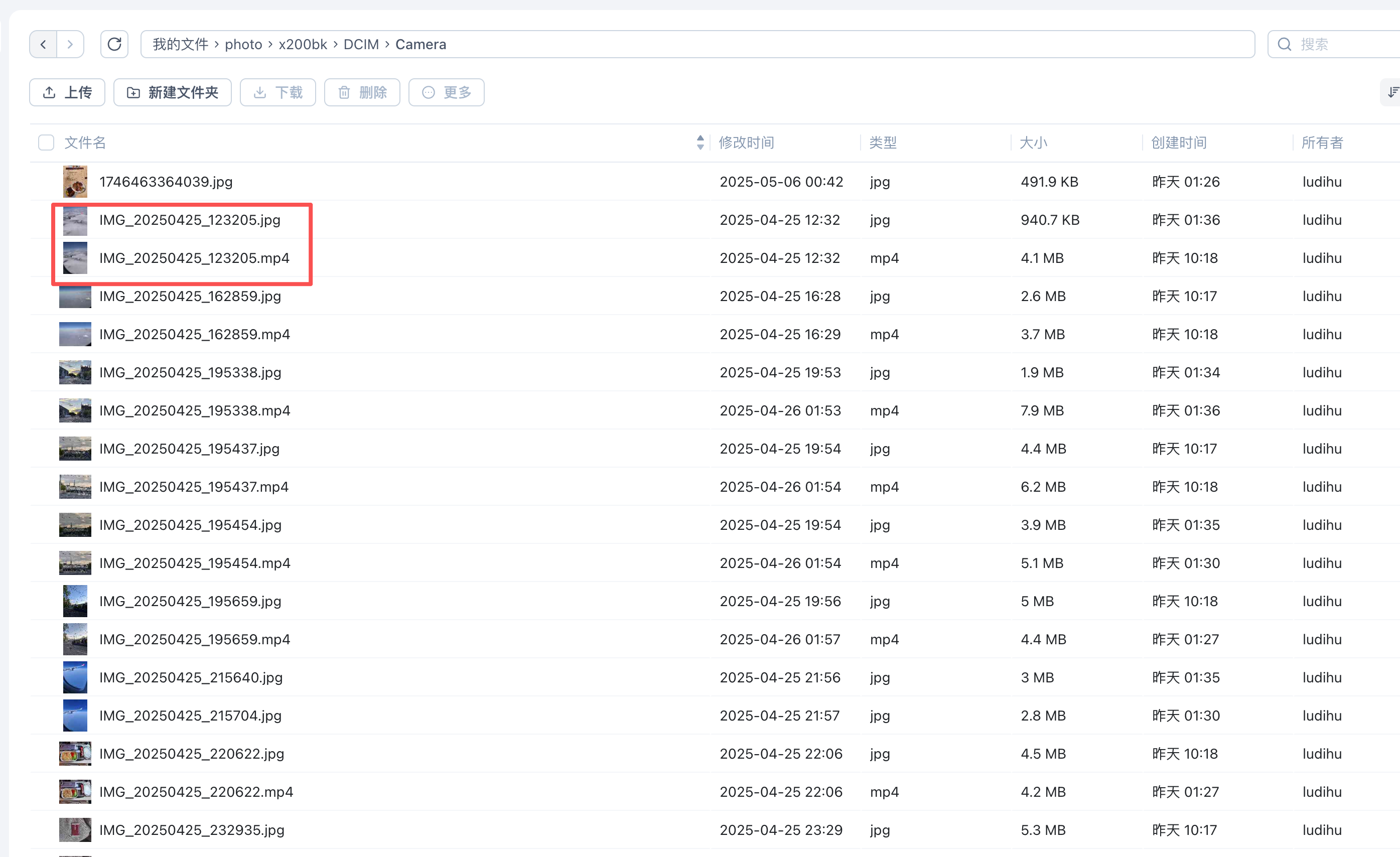Click the Upload (上传) button
Viewport: 1400px width, 857px height.
67,92
